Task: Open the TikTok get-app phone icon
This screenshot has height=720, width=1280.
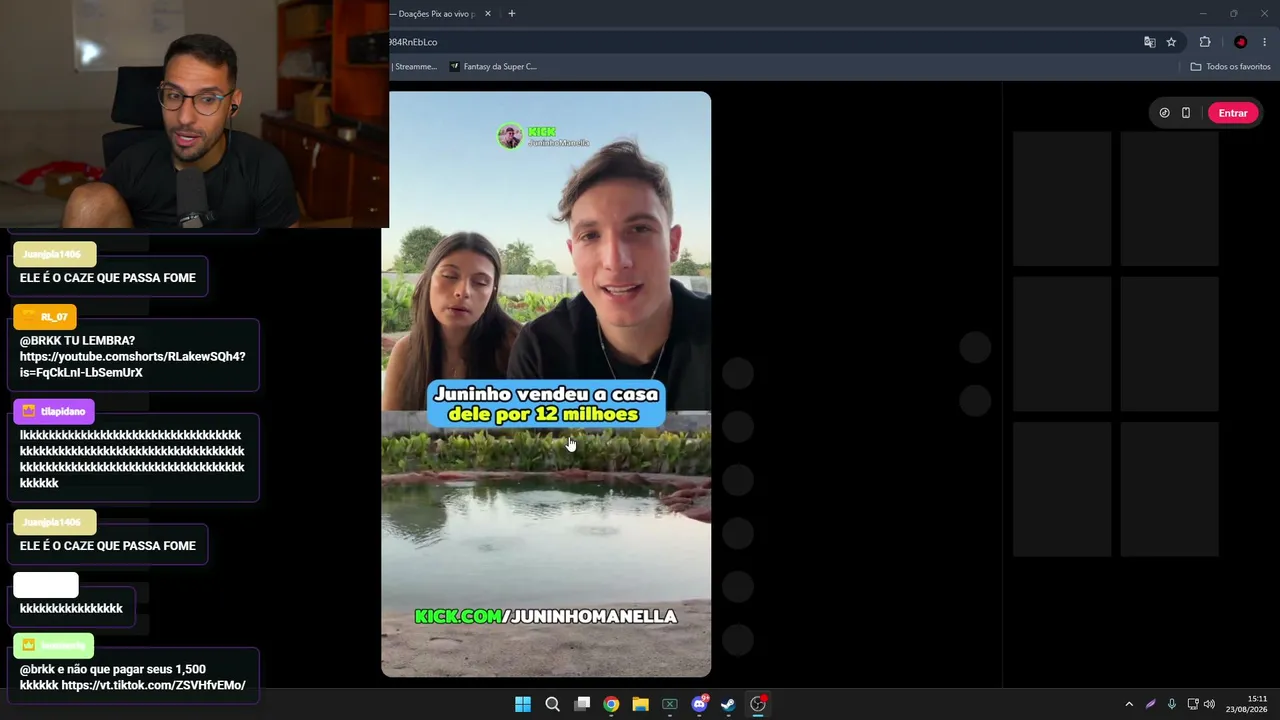Action: [x=1186, y=113]
